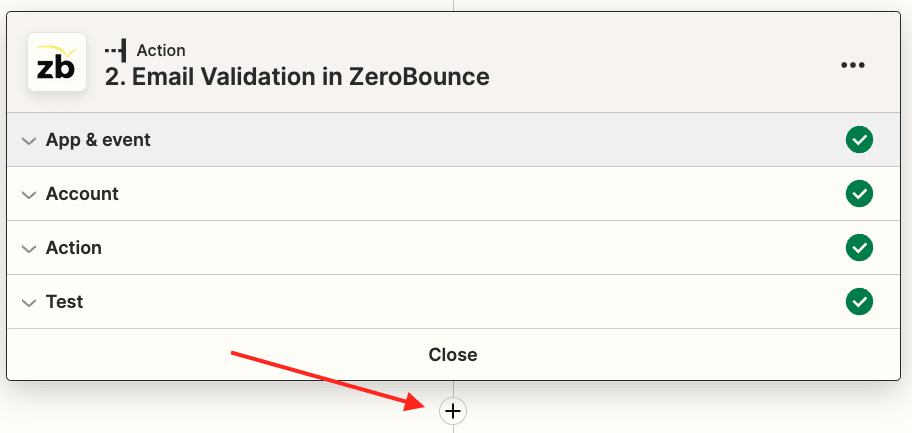
Task: Click green checkmark on Action row
Action: point(859,248)
